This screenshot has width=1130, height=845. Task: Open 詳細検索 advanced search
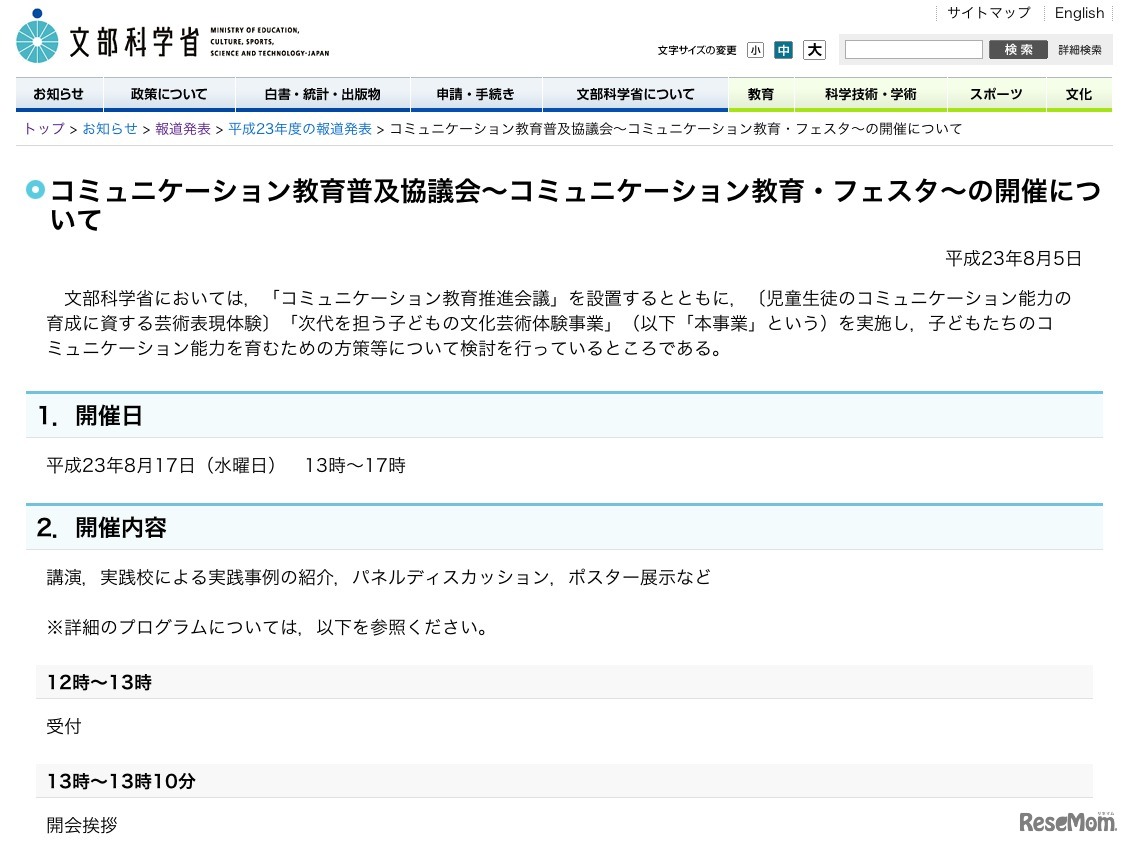[1080, 49]
